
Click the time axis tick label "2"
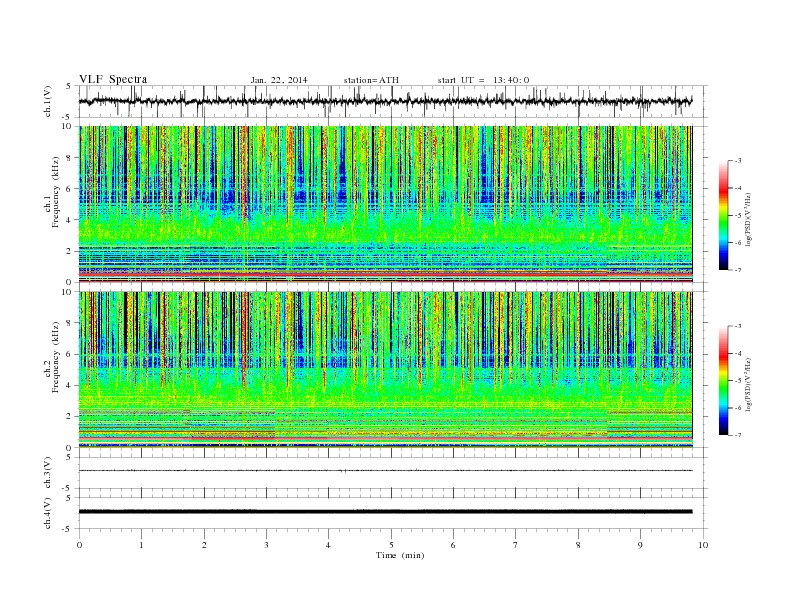pos(204,545)
